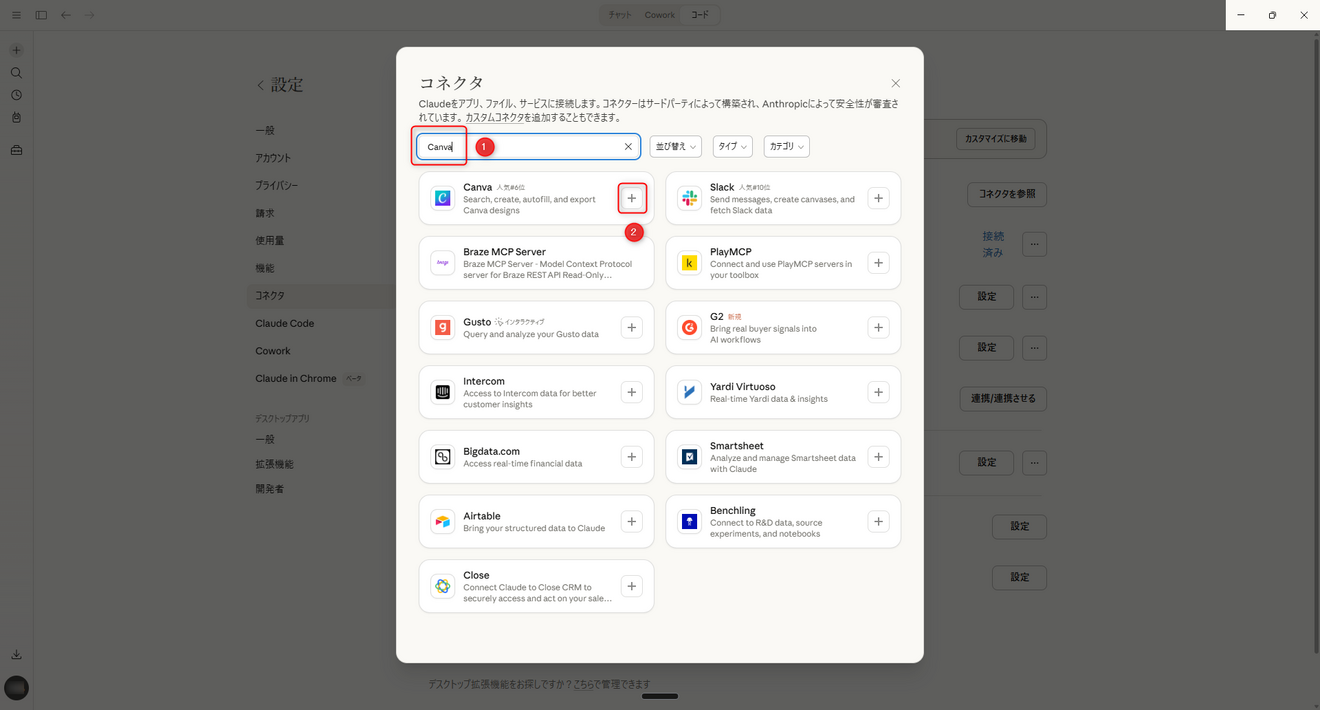Open the カテゴリ filter dropdown
The image size is (1320, 710).
(x=786, y=147)
